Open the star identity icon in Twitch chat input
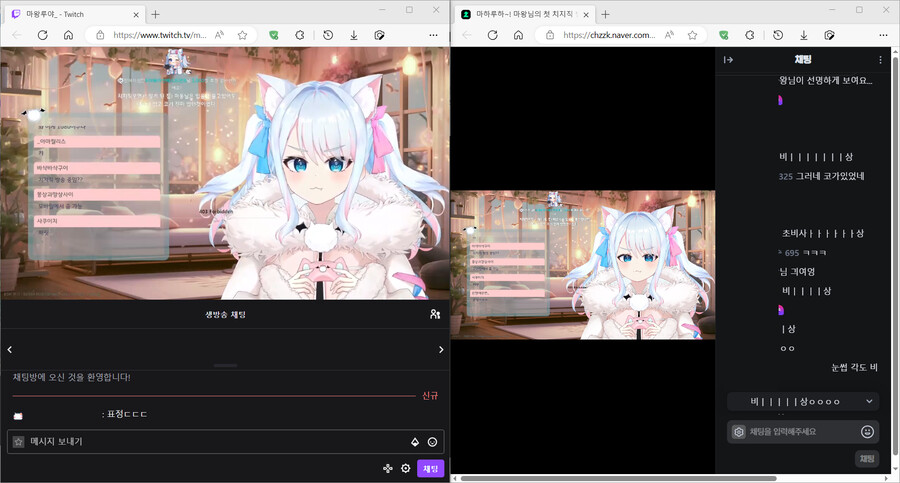Viewport: 900px width, 483px height. point(18,442)
